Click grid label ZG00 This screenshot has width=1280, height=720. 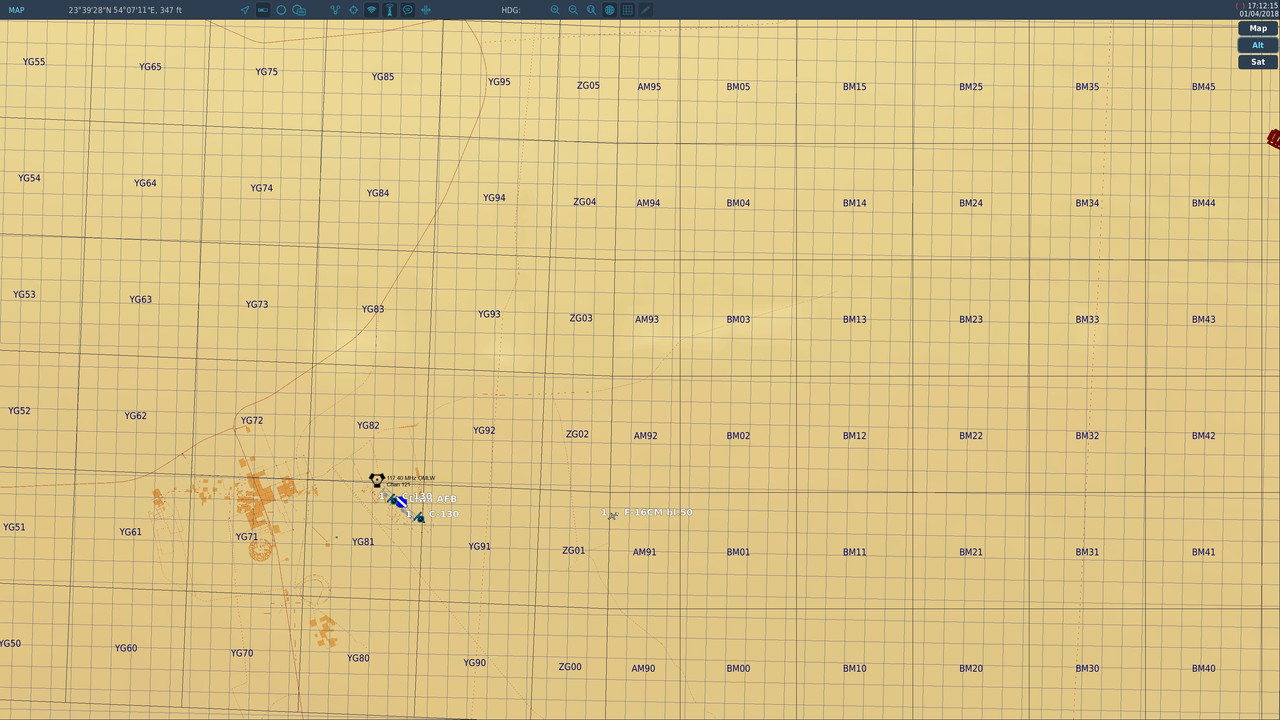[x=570, y=667]
